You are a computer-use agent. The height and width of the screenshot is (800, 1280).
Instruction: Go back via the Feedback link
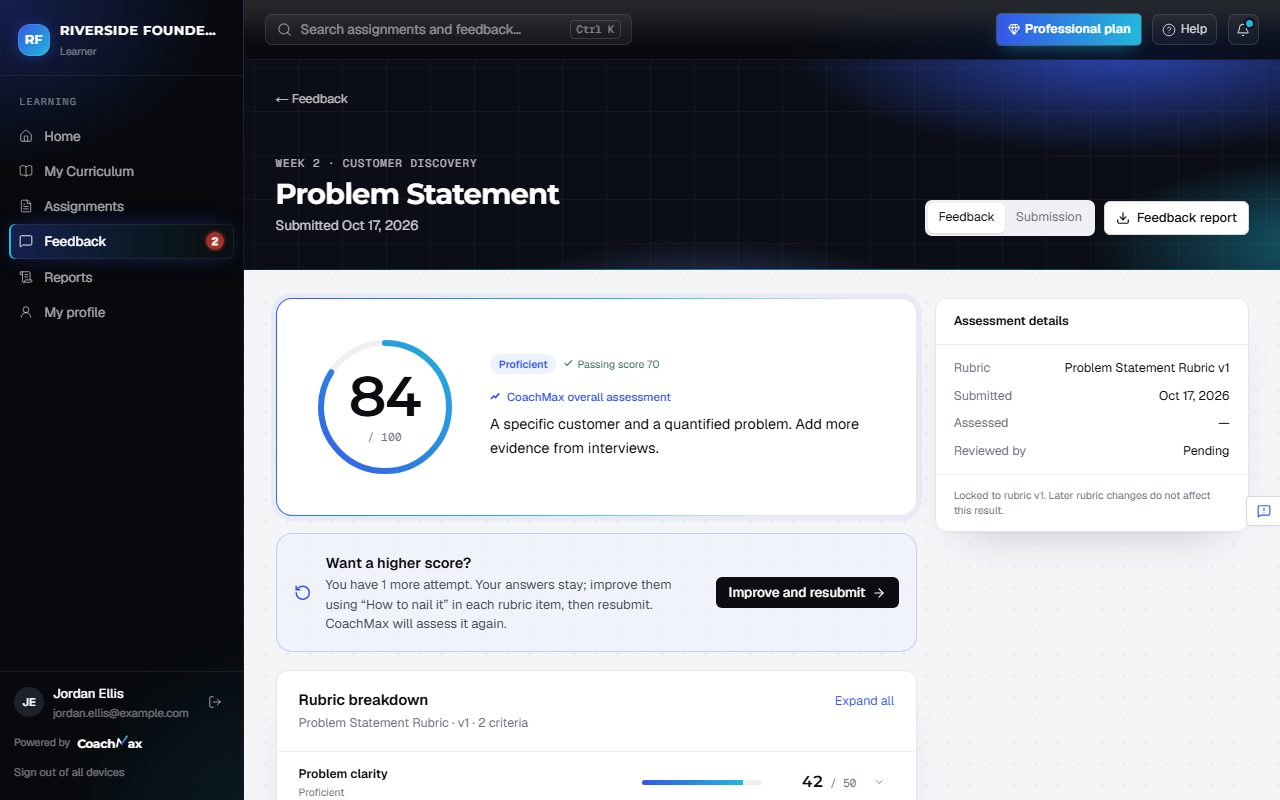(312, 99)
